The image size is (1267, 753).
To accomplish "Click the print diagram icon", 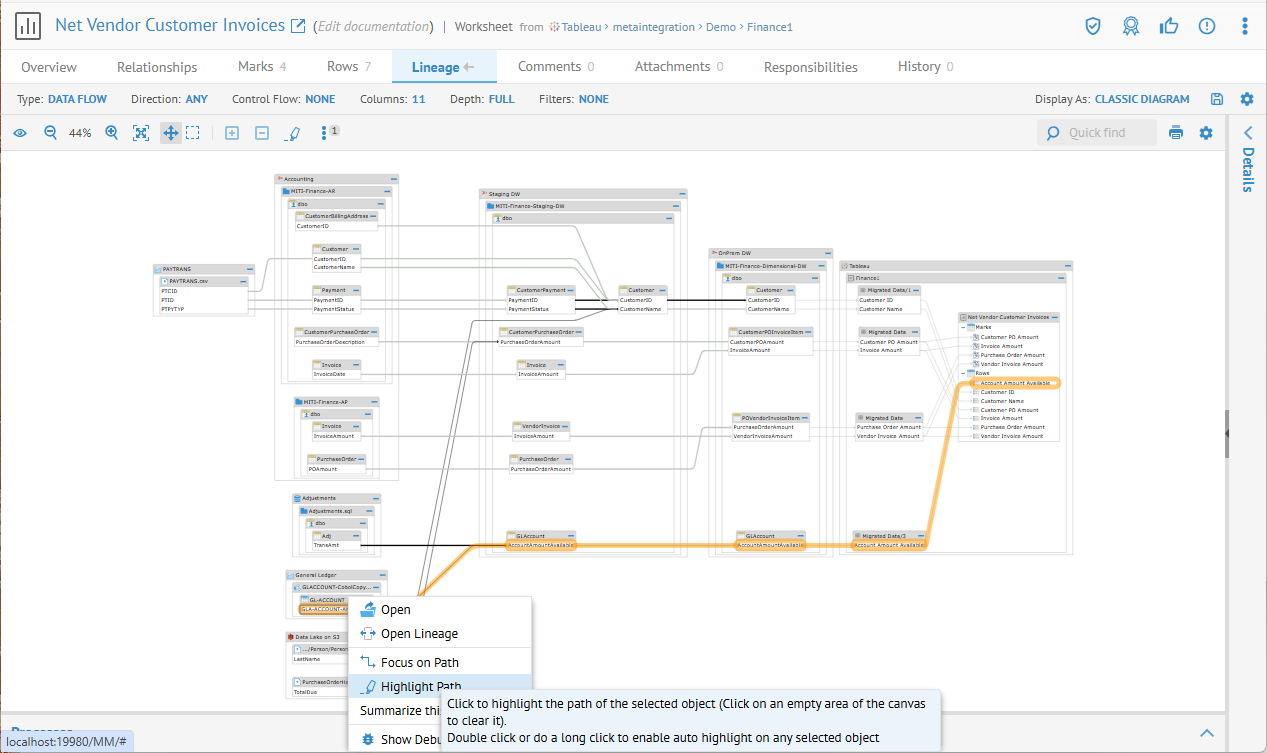I will [x=1176, y=133].
